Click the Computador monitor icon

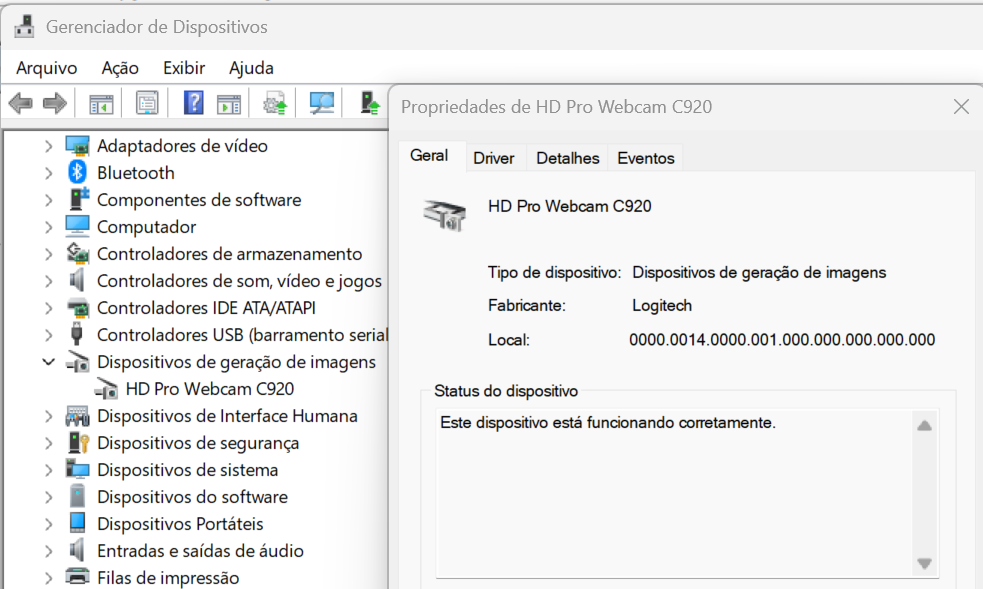[x=77, y=226]
